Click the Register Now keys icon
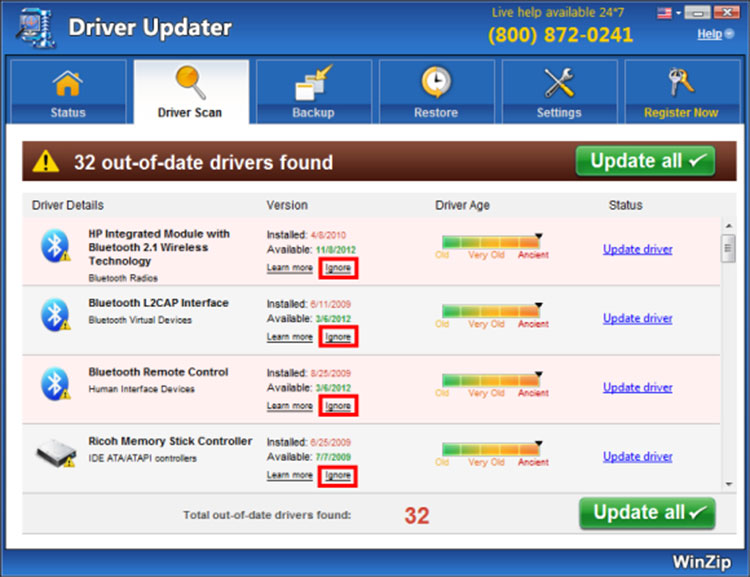This screenshot has height=577, width=750. (681, 82)
